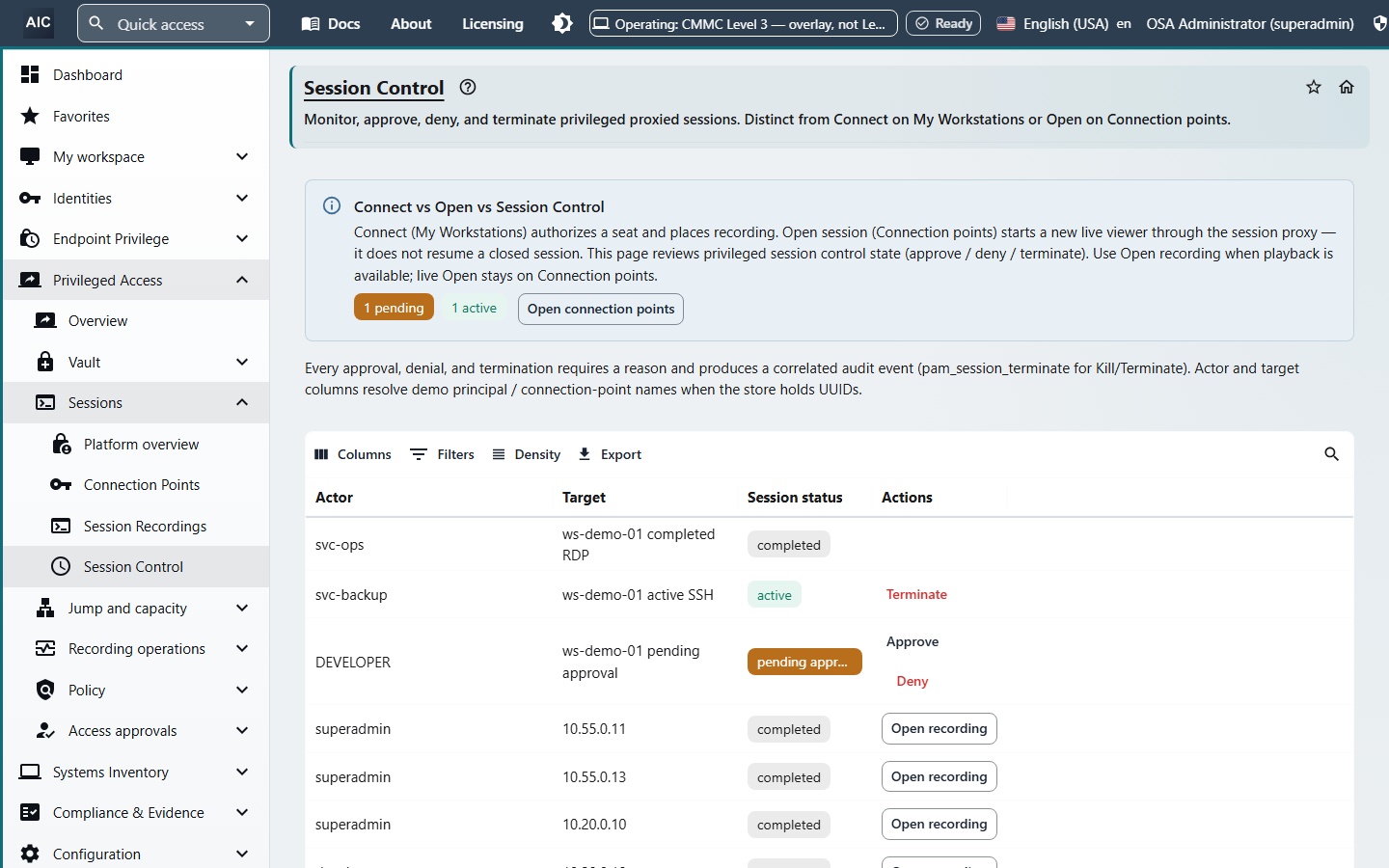
Task: Open Connection Points in sidebar
Action: tap(135, 484)
